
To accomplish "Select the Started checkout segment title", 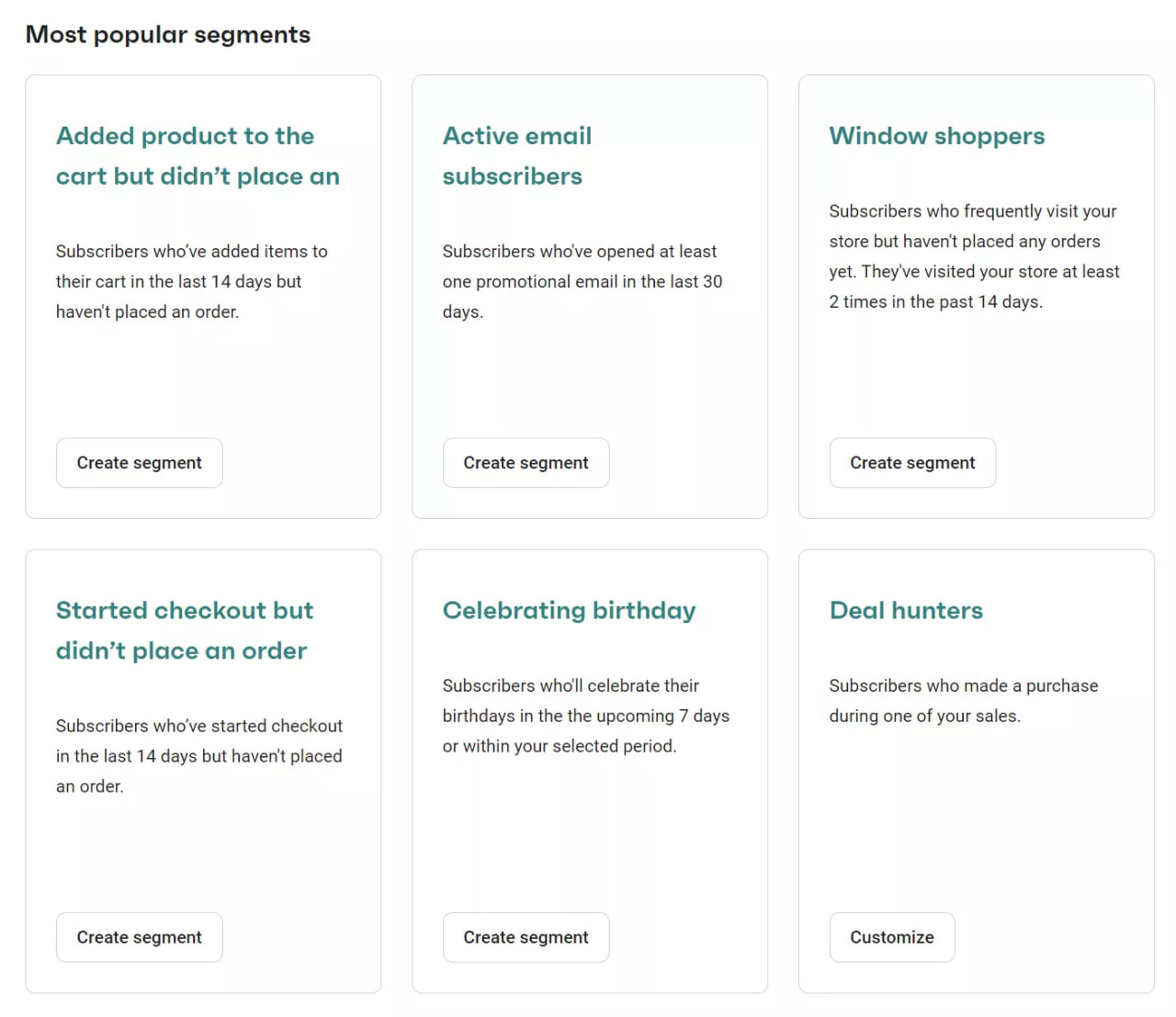I will pyautogui.click(x=185, y=630).
